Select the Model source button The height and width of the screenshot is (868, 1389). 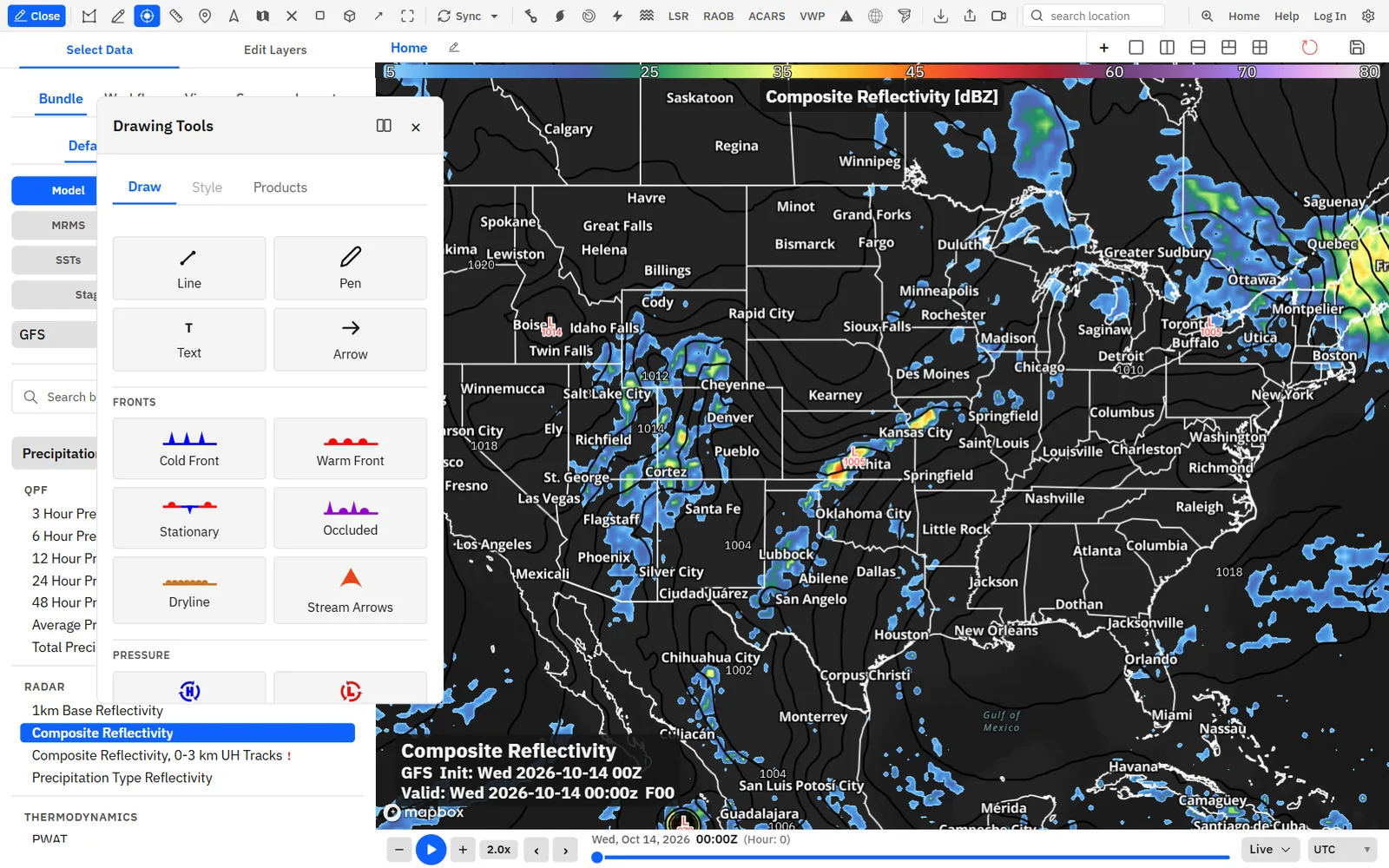coord(55,190)
